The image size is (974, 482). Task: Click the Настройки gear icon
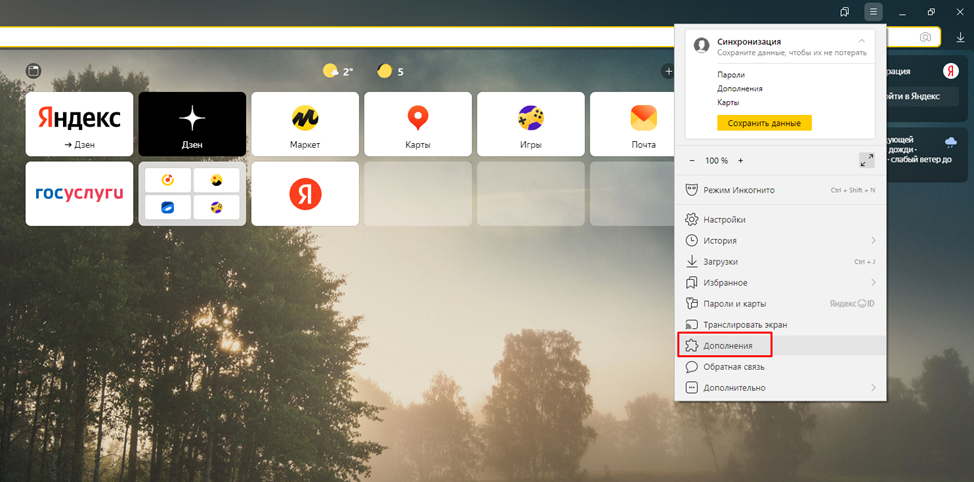point(690,220)
